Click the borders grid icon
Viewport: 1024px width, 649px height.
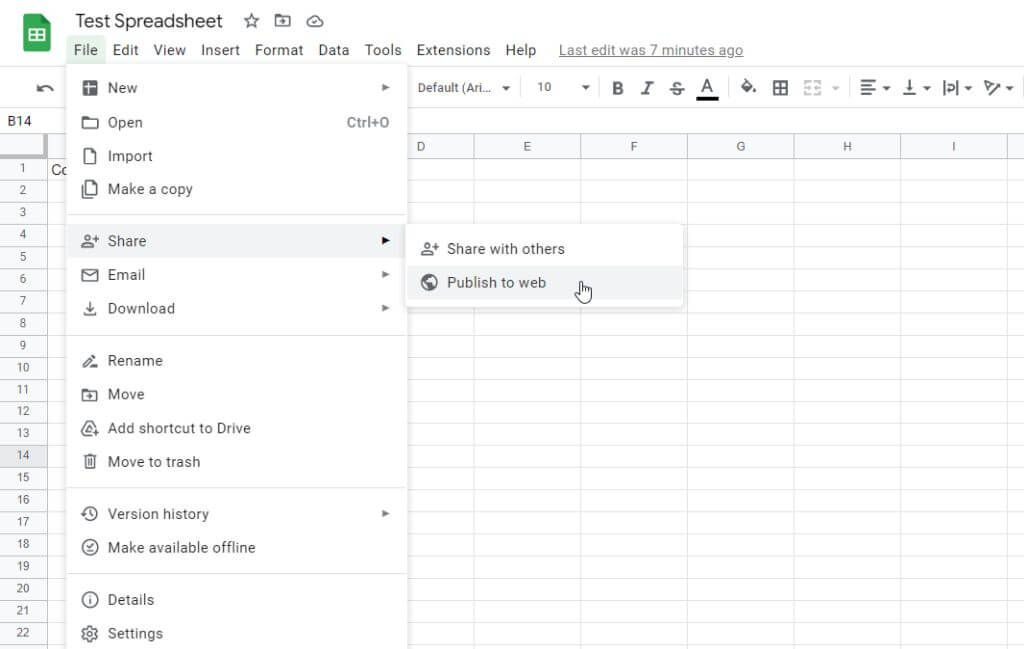(780, 87)
